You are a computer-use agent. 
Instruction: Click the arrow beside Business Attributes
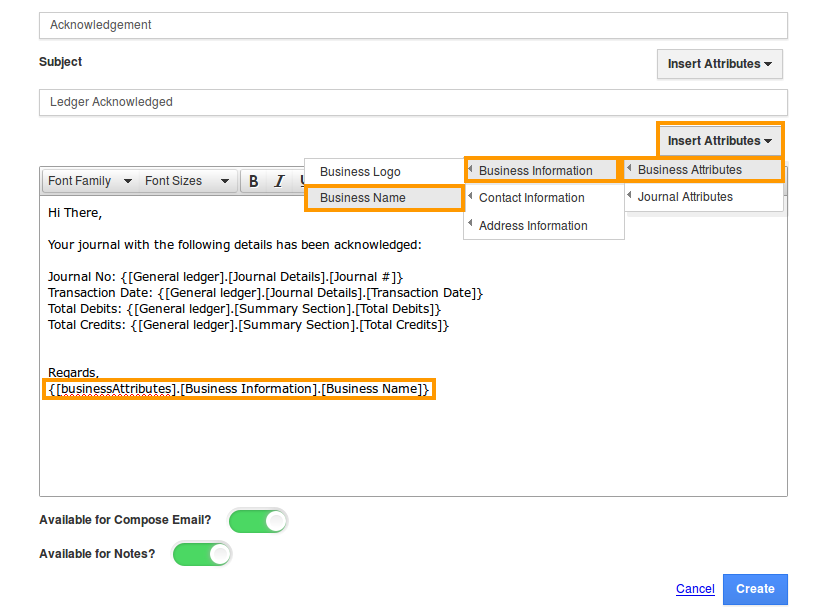coord(629,168)
